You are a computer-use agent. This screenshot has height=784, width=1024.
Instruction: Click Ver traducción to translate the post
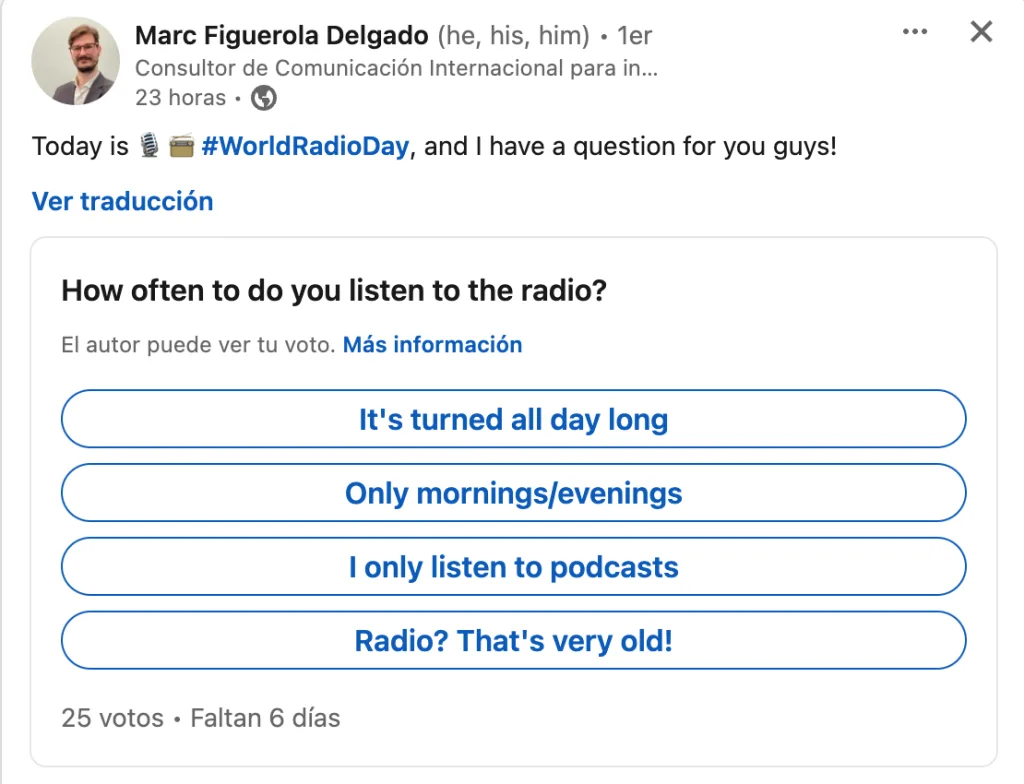tap(122, 201)
